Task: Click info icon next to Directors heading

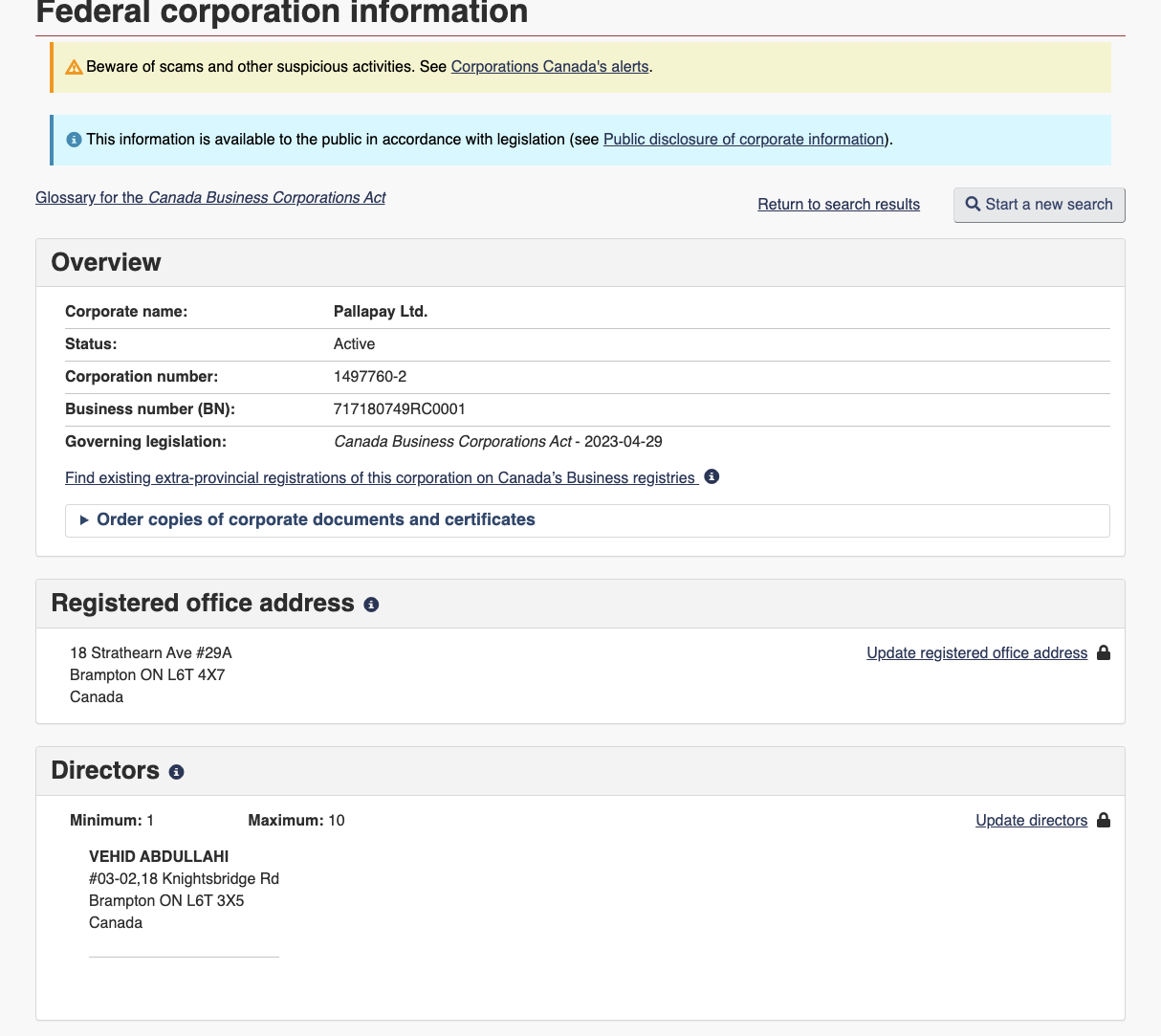Action: (x=176, y=772)
